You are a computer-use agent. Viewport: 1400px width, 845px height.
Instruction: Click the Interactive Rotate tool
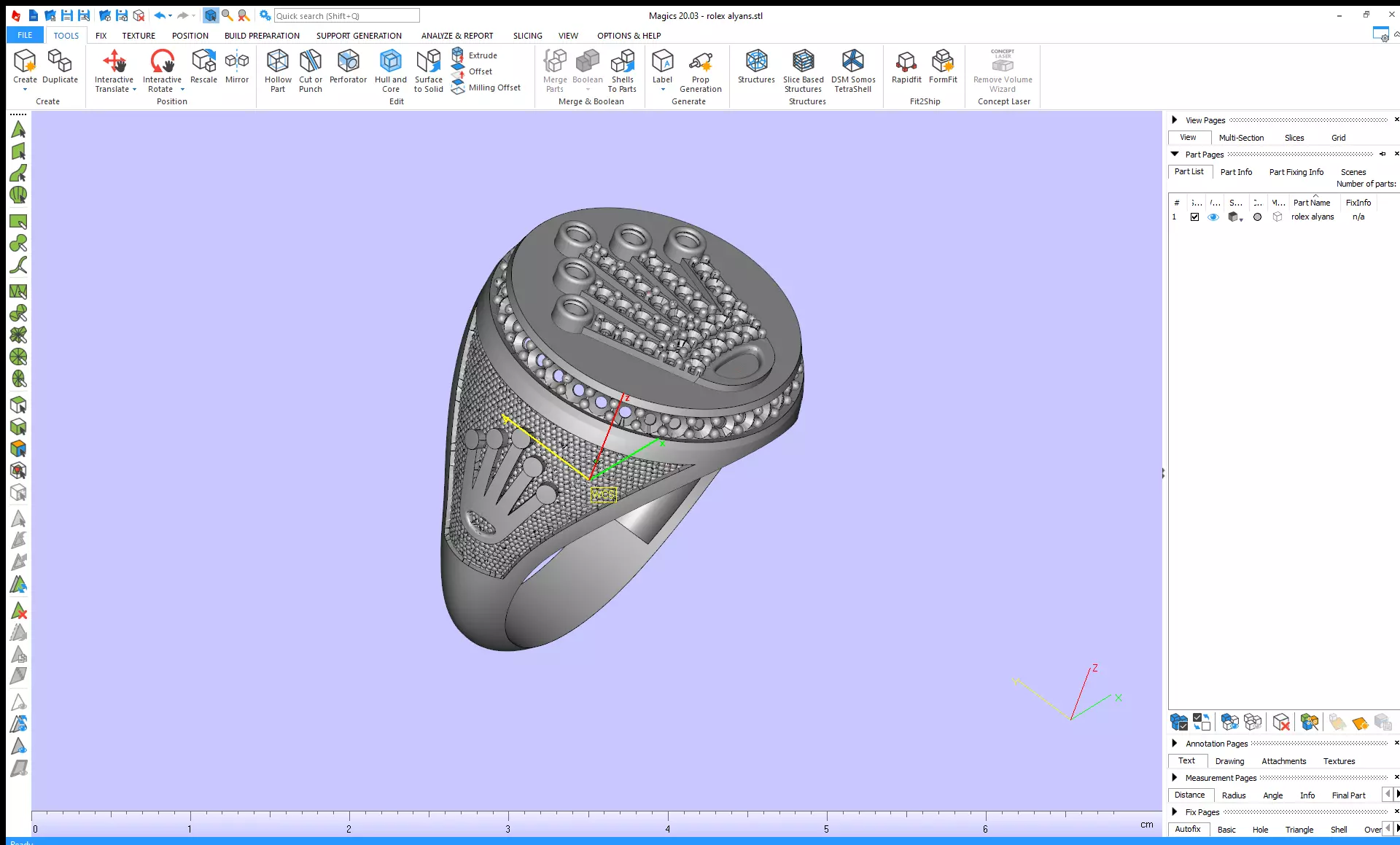click(162, 71)
